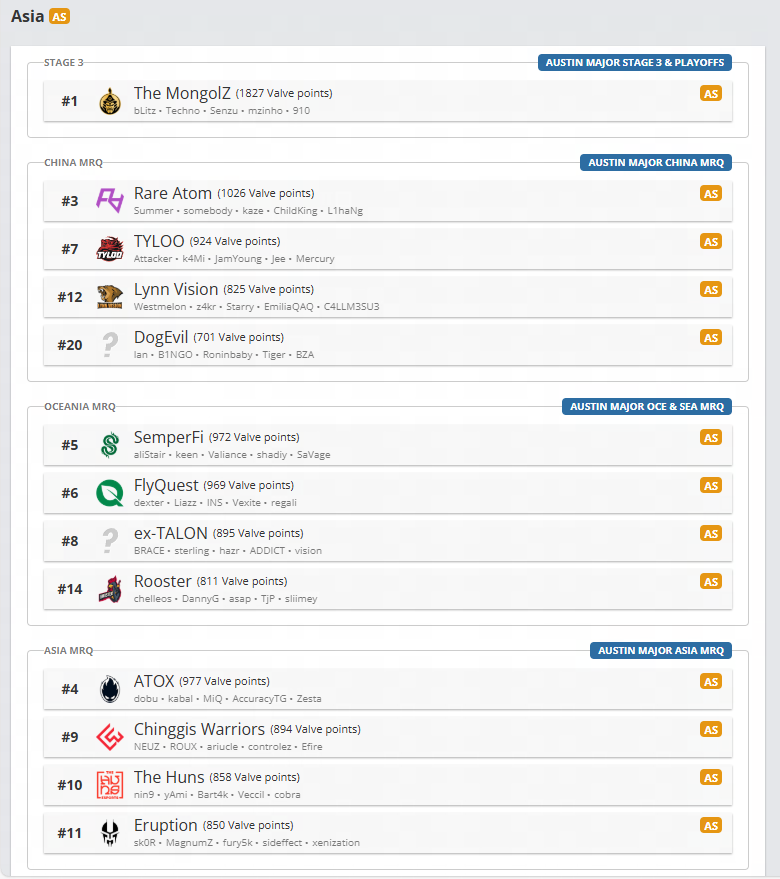Click the Chinggis Warriors team logo

[x=110, y=737]
